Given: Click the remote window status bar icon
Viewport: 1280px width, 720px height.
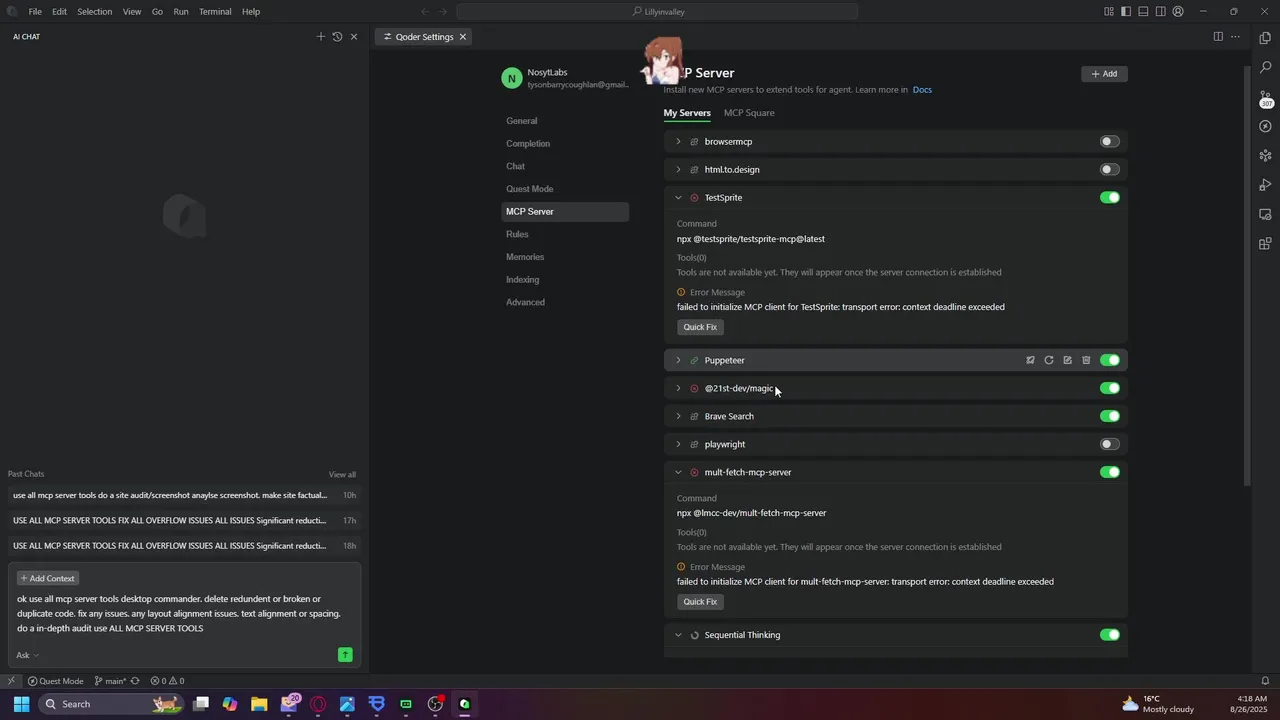Looking at the screenshot, I should (11, 681).
